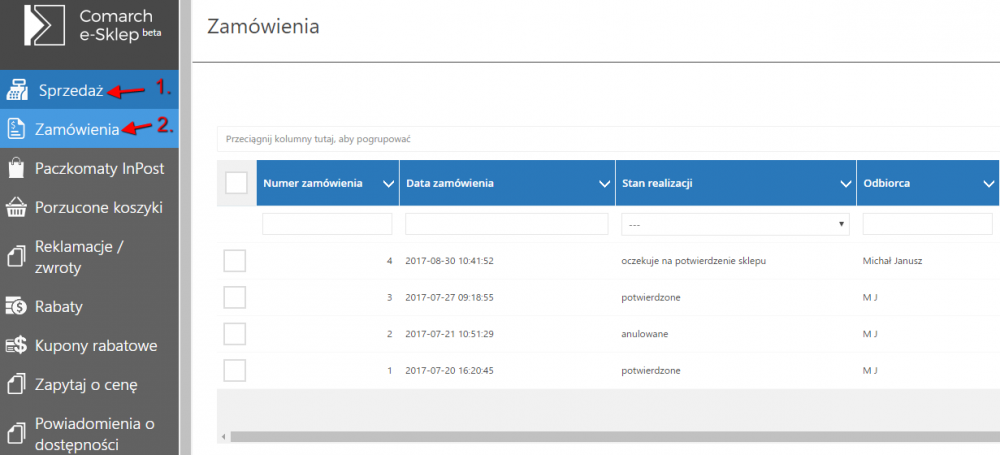Expand the Numer zamówienia column menu arrow

click(387, 184)
